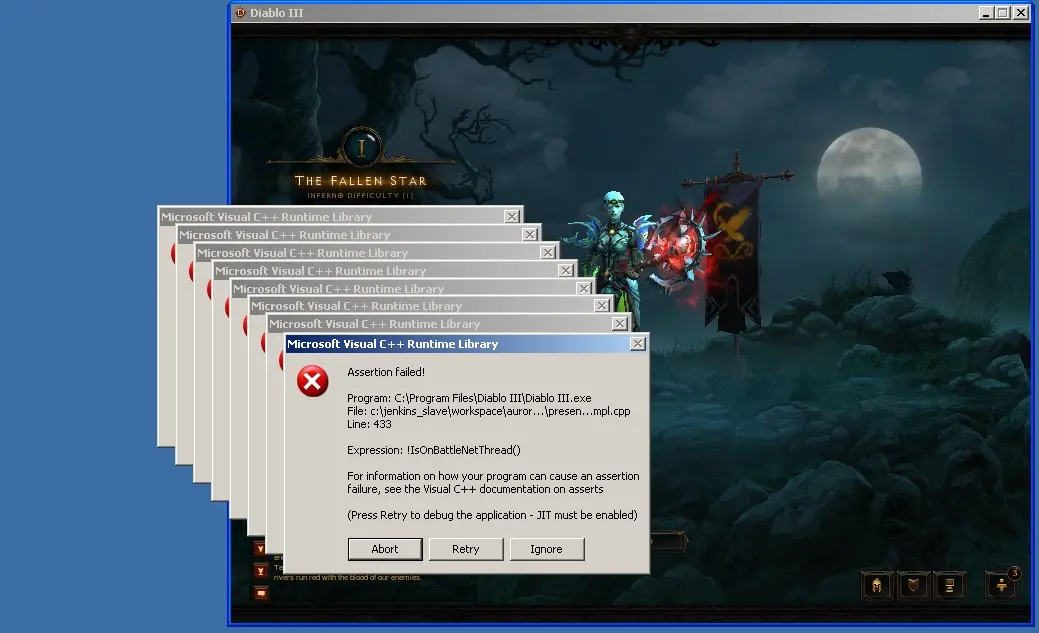Open the helmet hero profile icon
1039x633 pixels.
coord(877,585)
